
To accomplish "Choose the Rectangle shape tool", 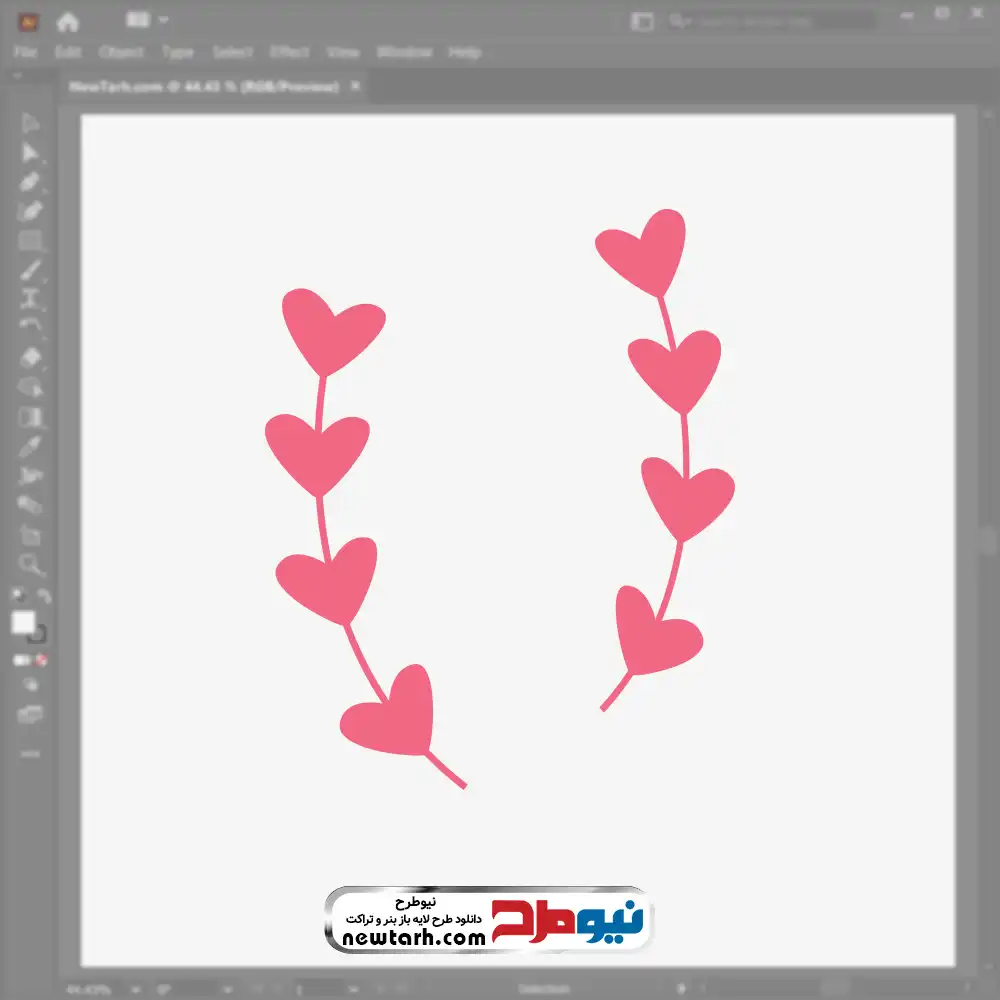I will [30, 241].
